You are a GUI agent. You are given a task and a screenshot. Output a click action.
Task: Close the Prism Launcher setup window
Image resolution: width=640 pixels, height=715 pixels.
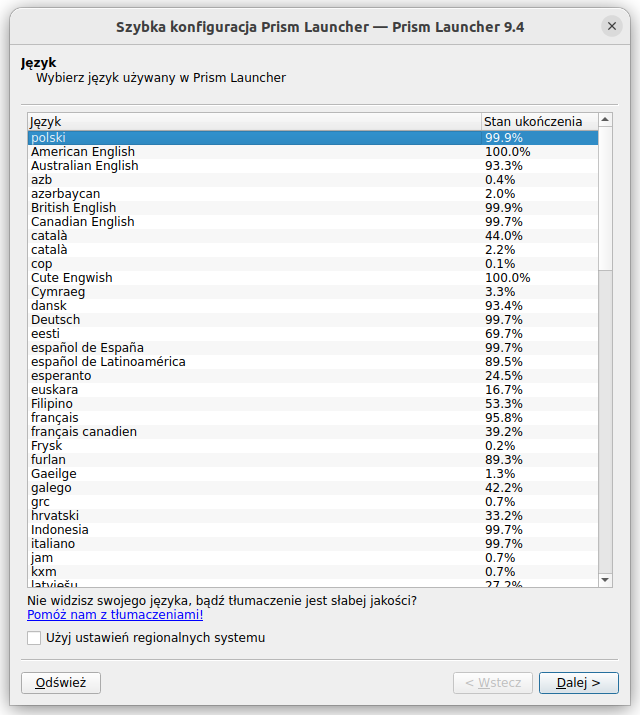click(611, 26)
